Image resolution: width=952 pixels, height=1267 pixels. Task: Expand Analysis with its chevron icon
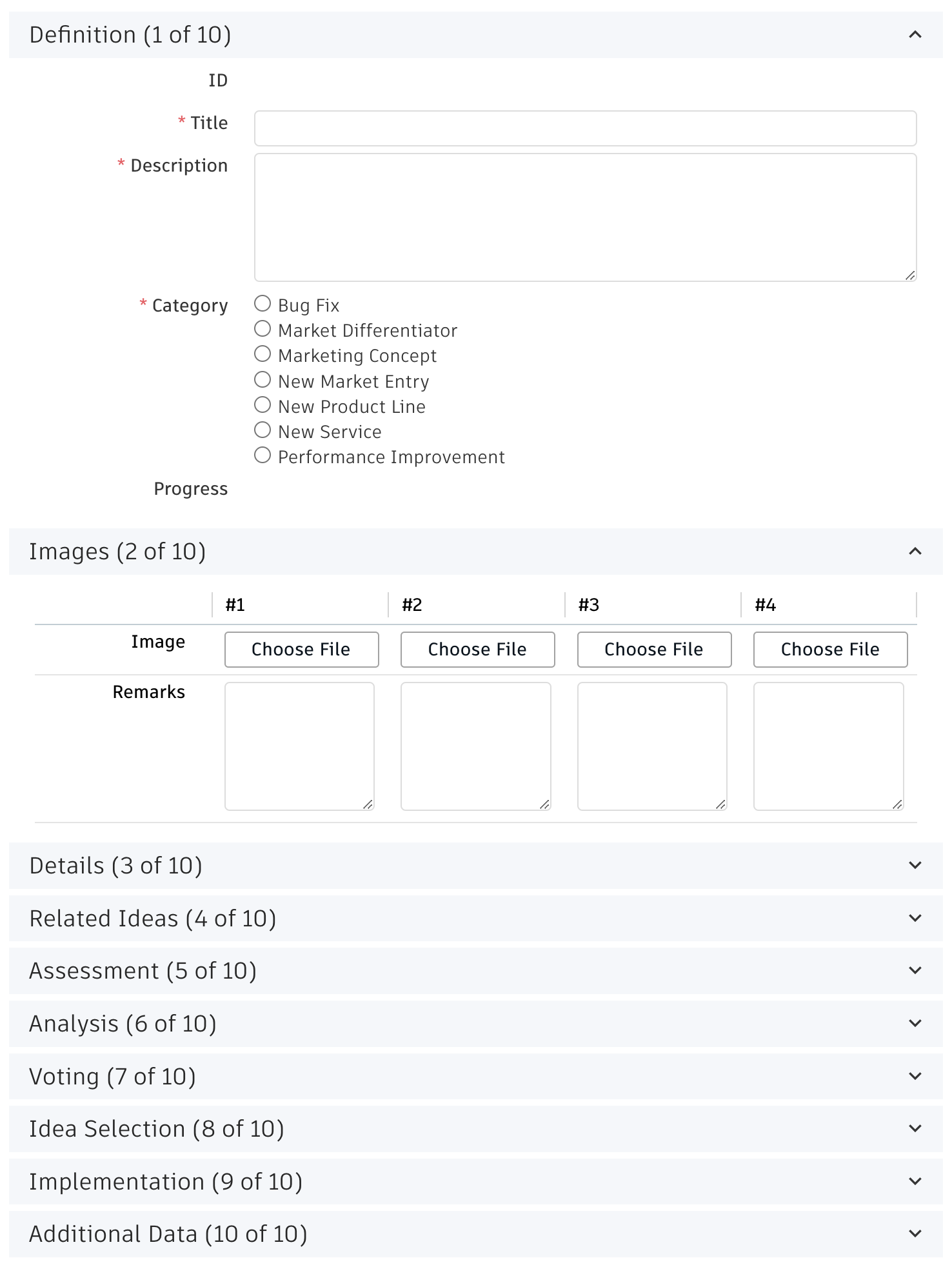915,1023
